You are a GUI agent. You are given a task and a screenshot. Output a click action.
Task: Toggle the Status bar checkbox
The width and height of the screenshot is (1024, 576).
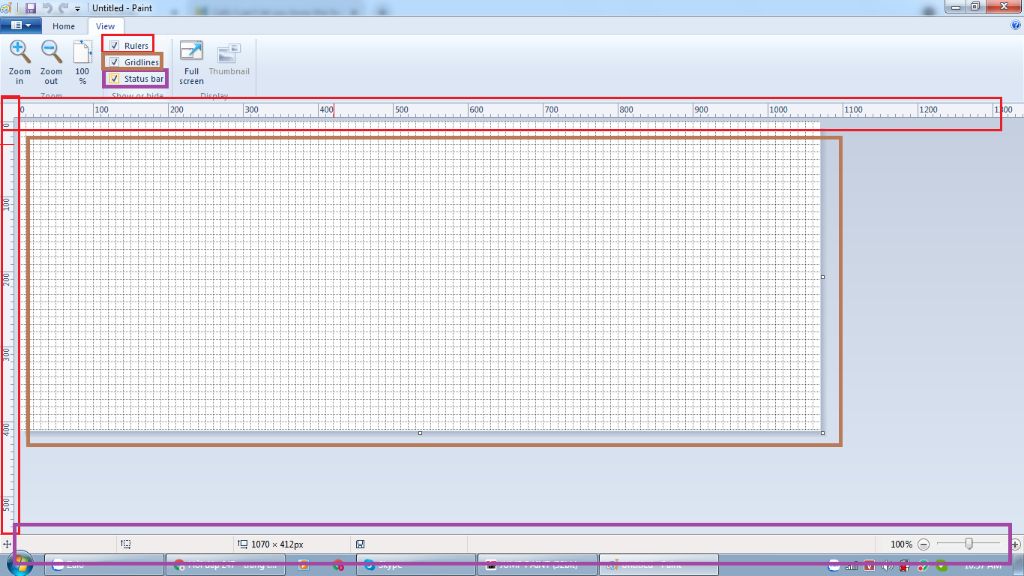tap(115, 78)
